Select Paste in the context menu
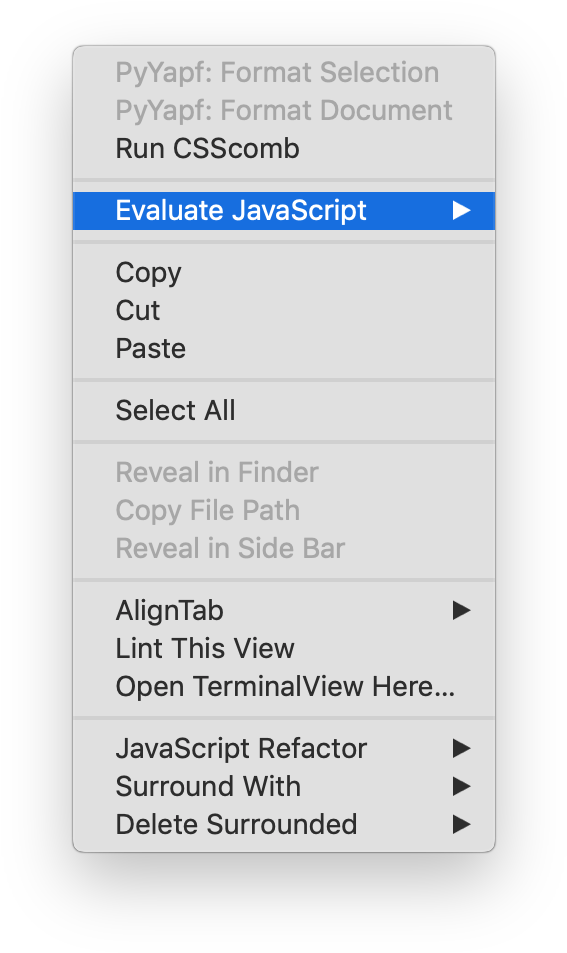The image size is (567, 953). [x=284, y=348]
